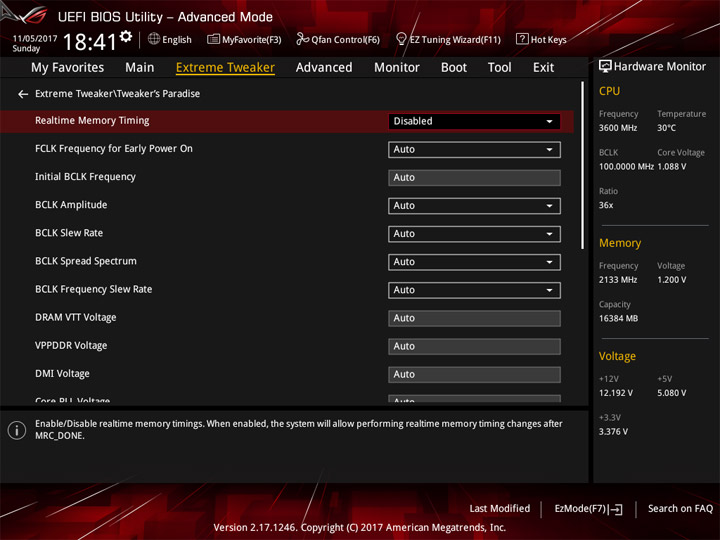Change language via English label

[177, 40]
